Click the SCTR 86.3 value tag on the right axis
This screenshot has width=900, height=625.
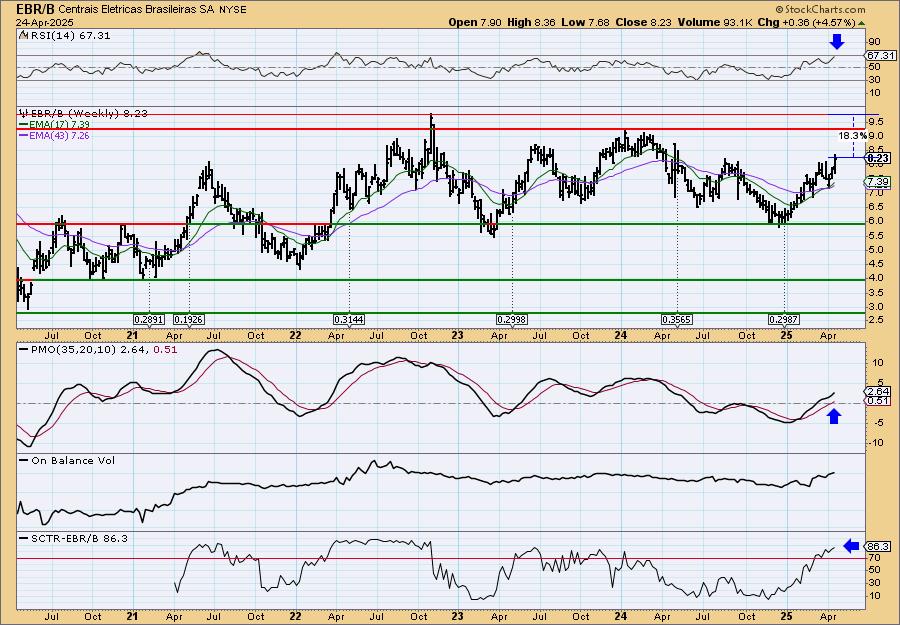coord(879,546)
